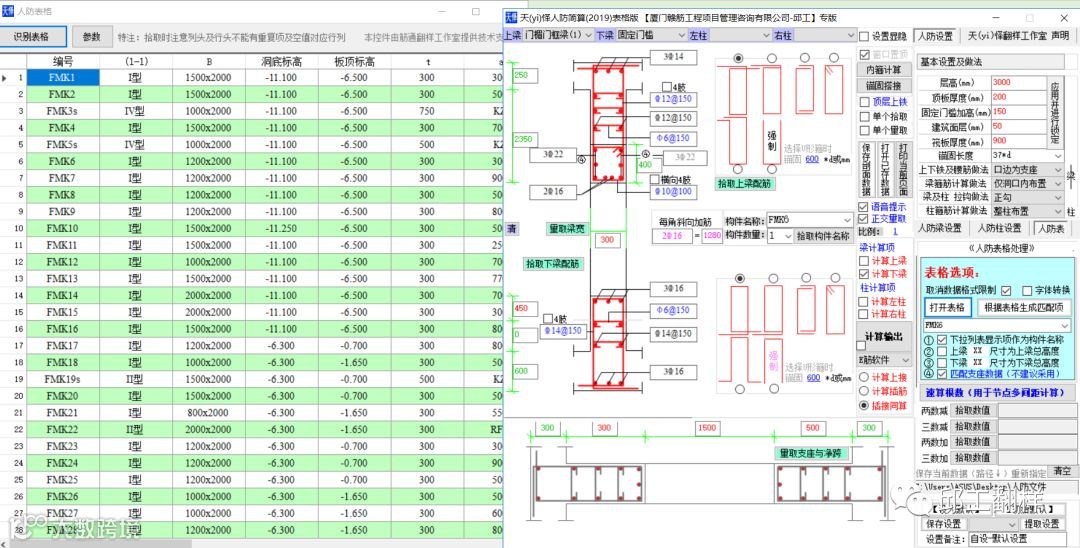Viewport: 1080px width, 548px height.
Task: Open the 上下铁及腰筋做法 dropdown
Action: point(1027,169)
